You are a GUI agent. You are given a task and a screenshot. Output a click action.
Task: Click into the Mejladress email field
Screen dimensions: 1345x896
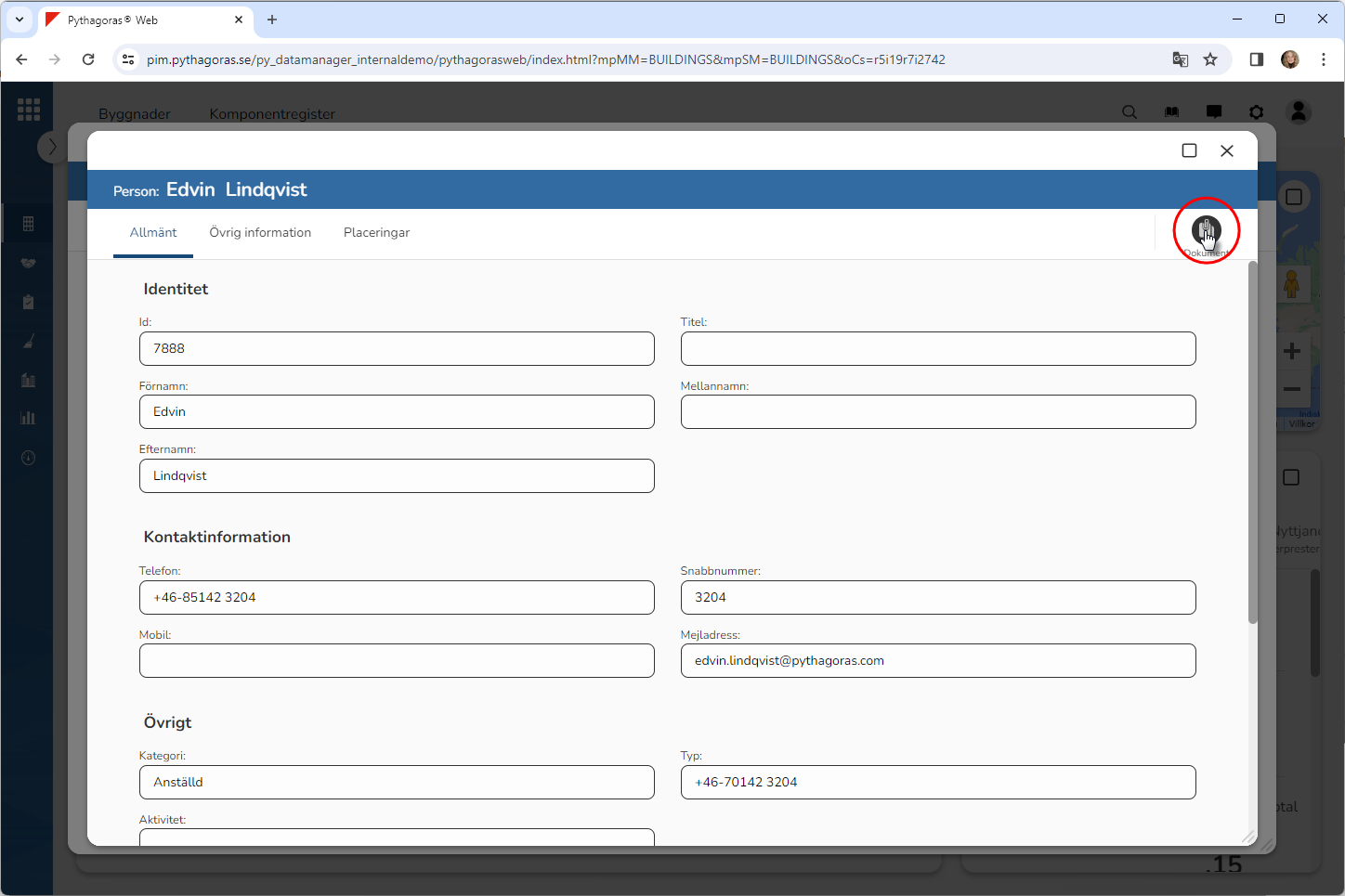pyautogui.click(x=937, y=661)
